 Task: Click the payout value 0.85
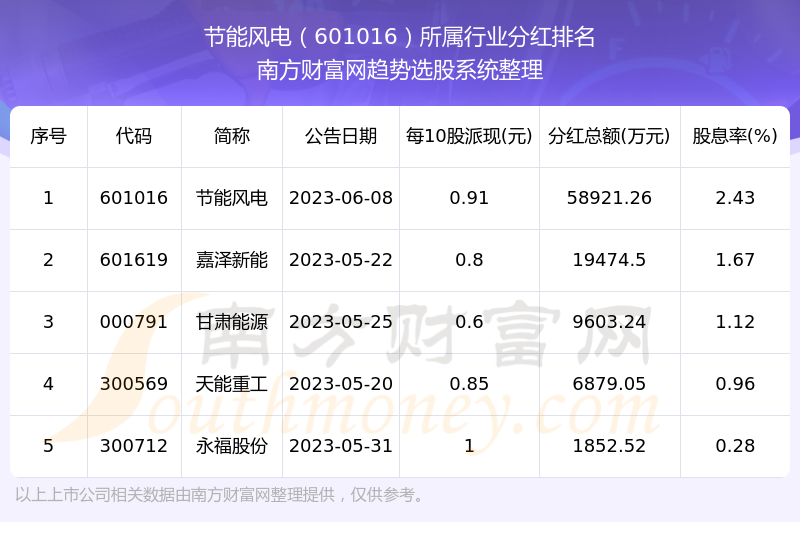tap(469, 384)
